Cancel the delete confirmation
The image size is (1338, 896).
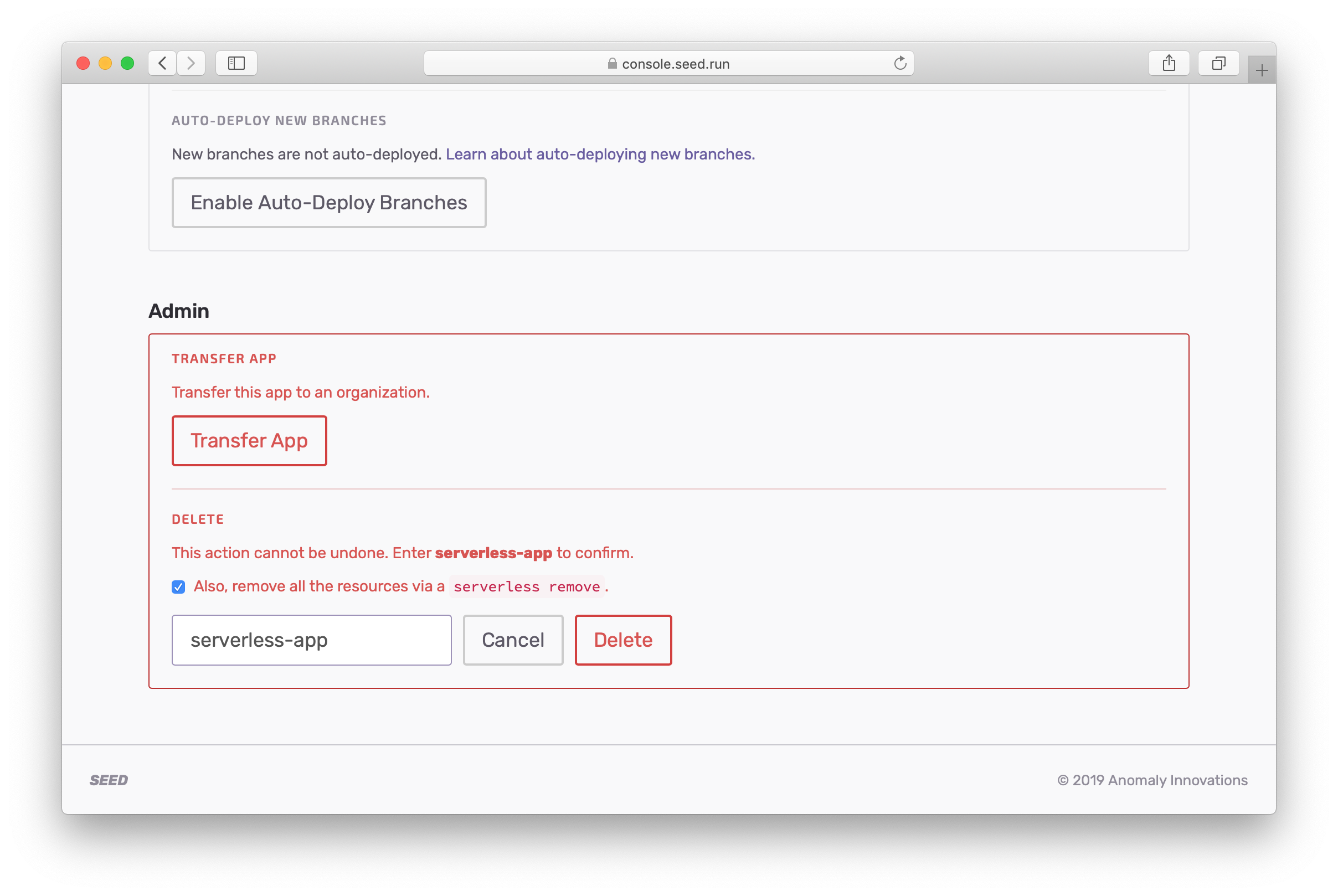[512, 640]
